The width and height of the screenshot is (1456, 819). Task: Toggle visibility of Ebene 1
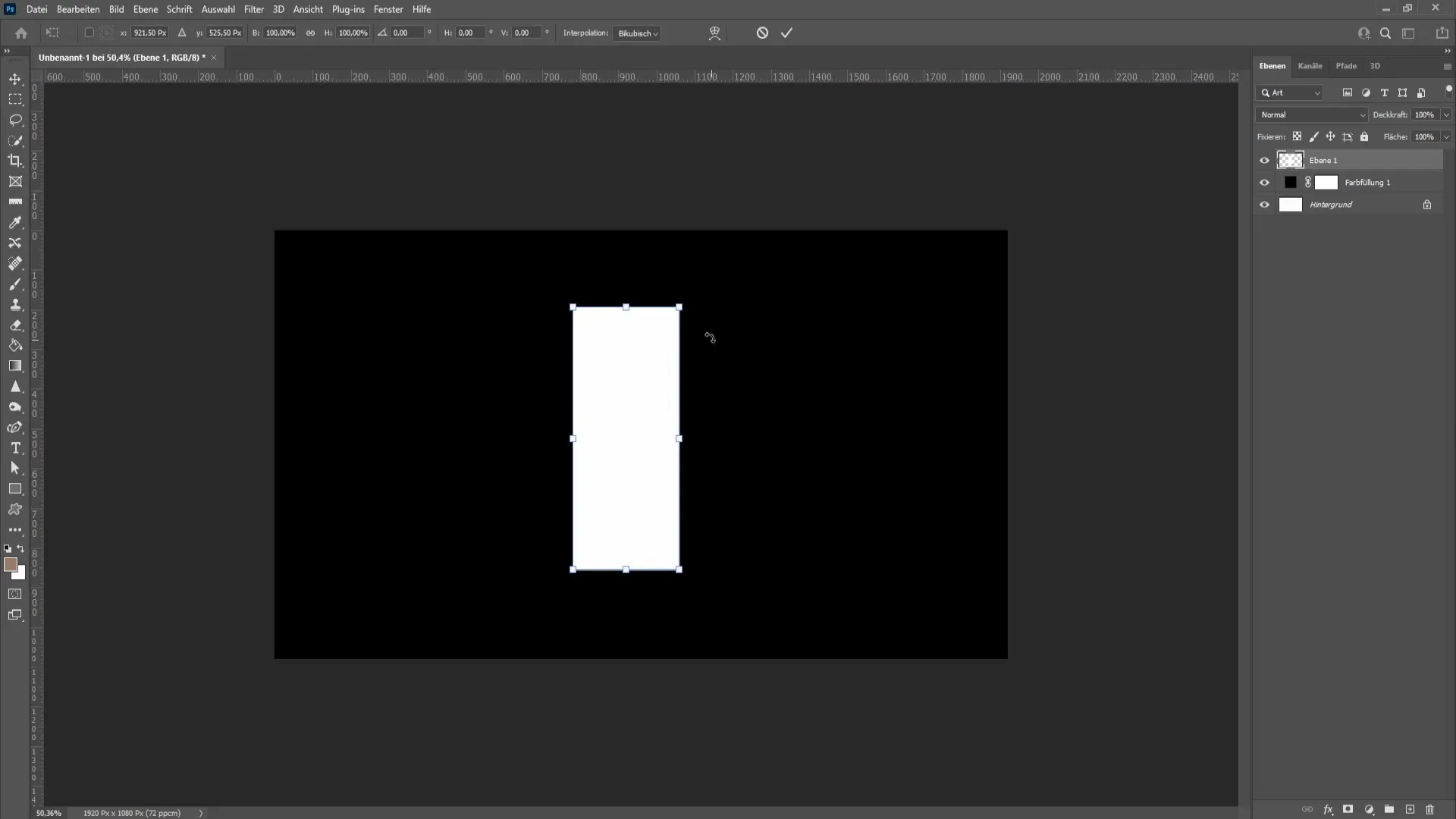pos(1265,160)
